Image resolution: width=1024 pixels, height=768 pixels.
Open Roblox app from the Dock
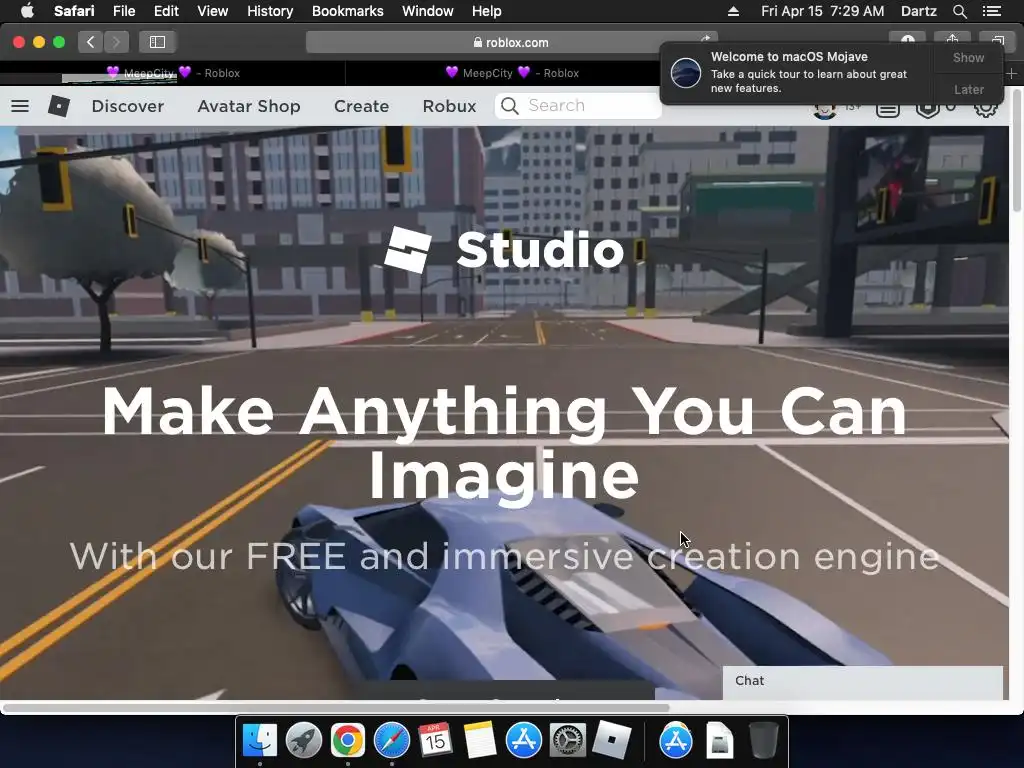tap(611, 741)
